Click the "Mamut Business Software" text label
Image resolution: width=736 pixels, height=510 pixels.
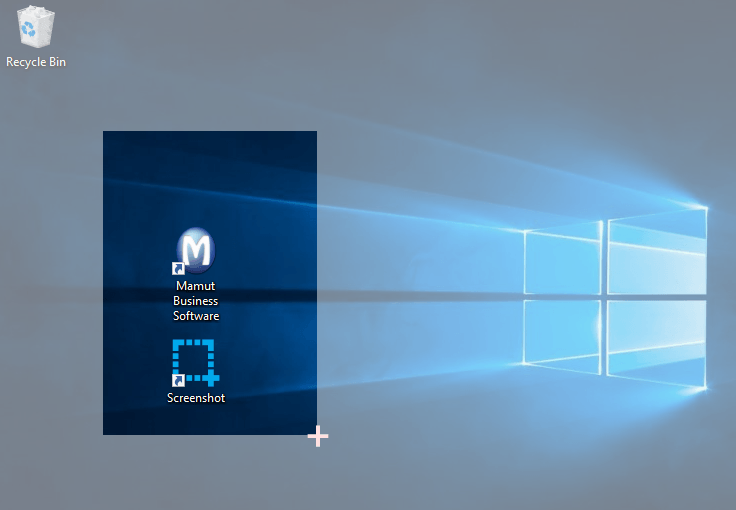195,301
